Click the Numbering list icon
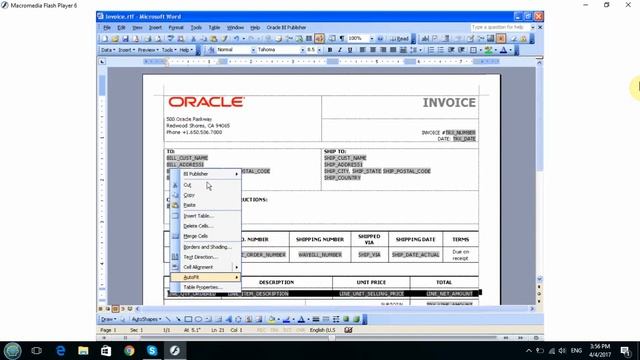Image resolution: width=640 pixels, height=360 pixels. coord(431,50)
